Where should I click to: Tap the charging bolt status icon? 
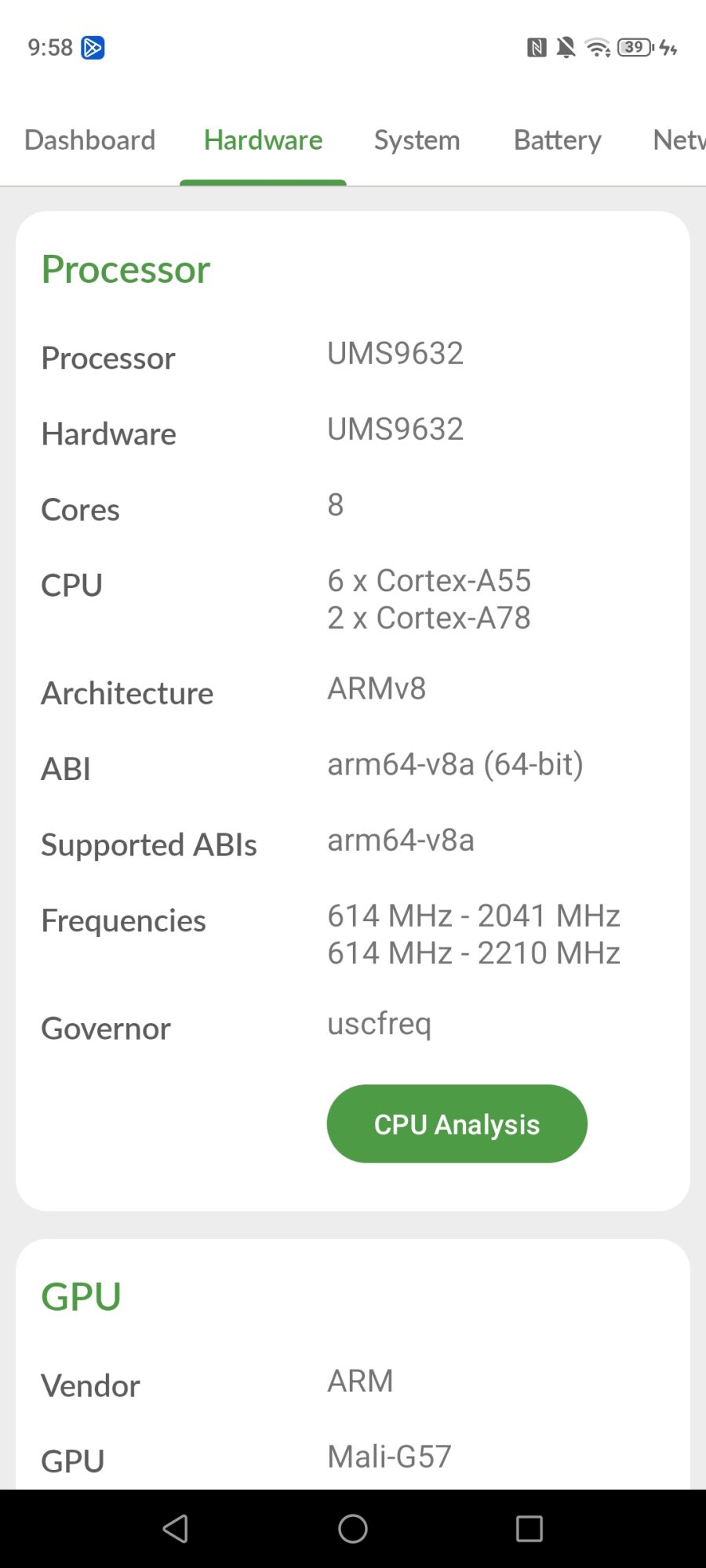click(668, 48)
